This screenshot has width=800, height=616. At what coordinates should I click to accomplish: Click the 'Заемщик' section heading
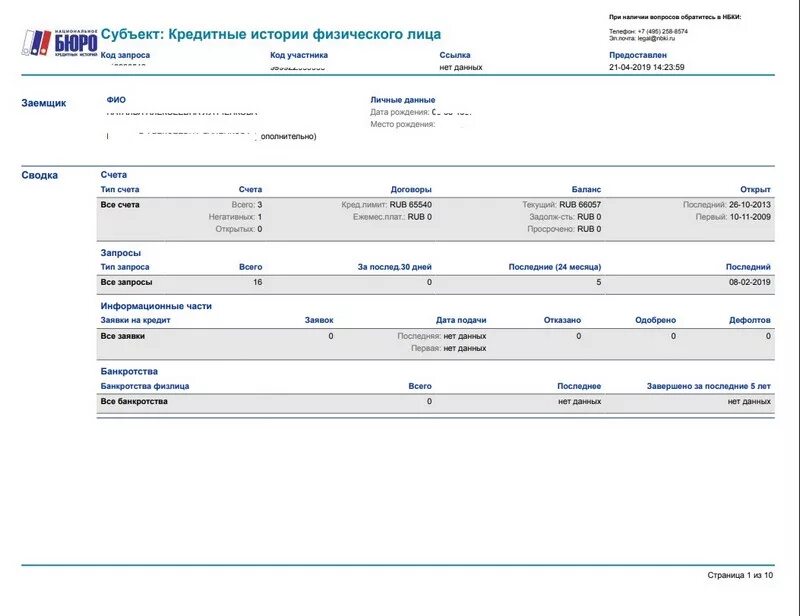pos(44,103)
